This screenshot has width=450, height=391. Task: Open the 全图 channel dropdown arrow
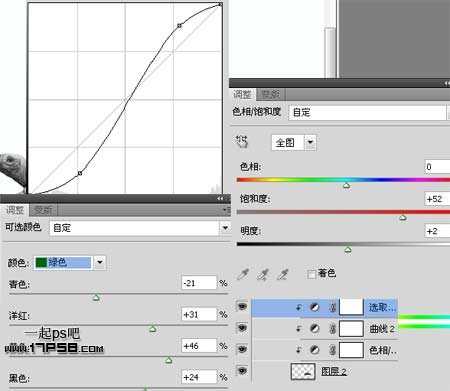coord(310,143)
